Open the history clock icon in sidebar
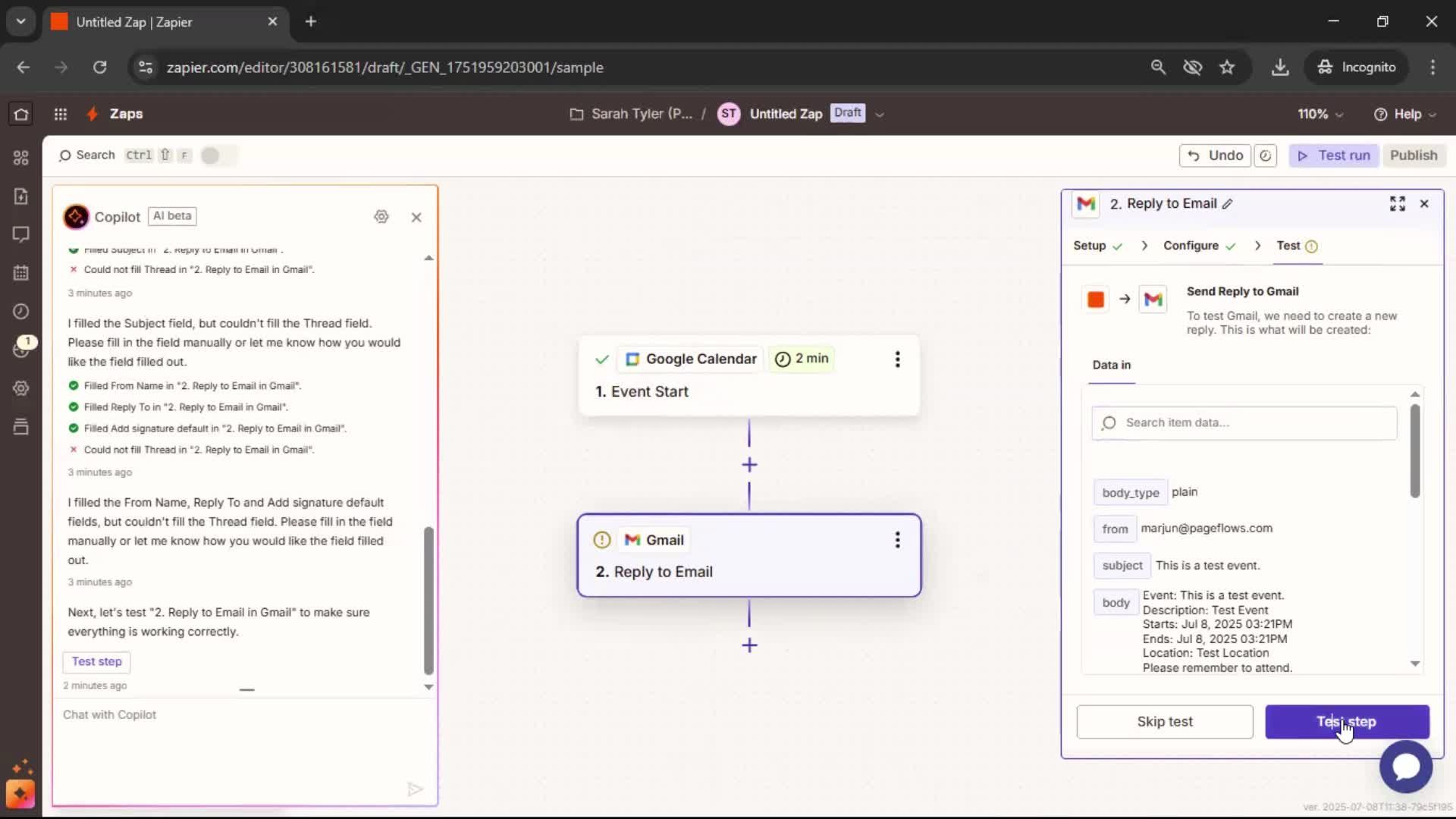1456x819 pixels. click(20, 312)
